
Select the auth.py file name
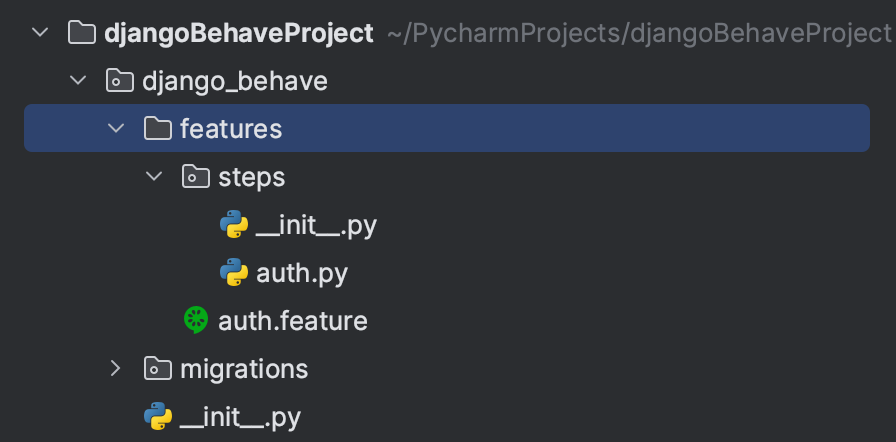click(x=302, y=274)
